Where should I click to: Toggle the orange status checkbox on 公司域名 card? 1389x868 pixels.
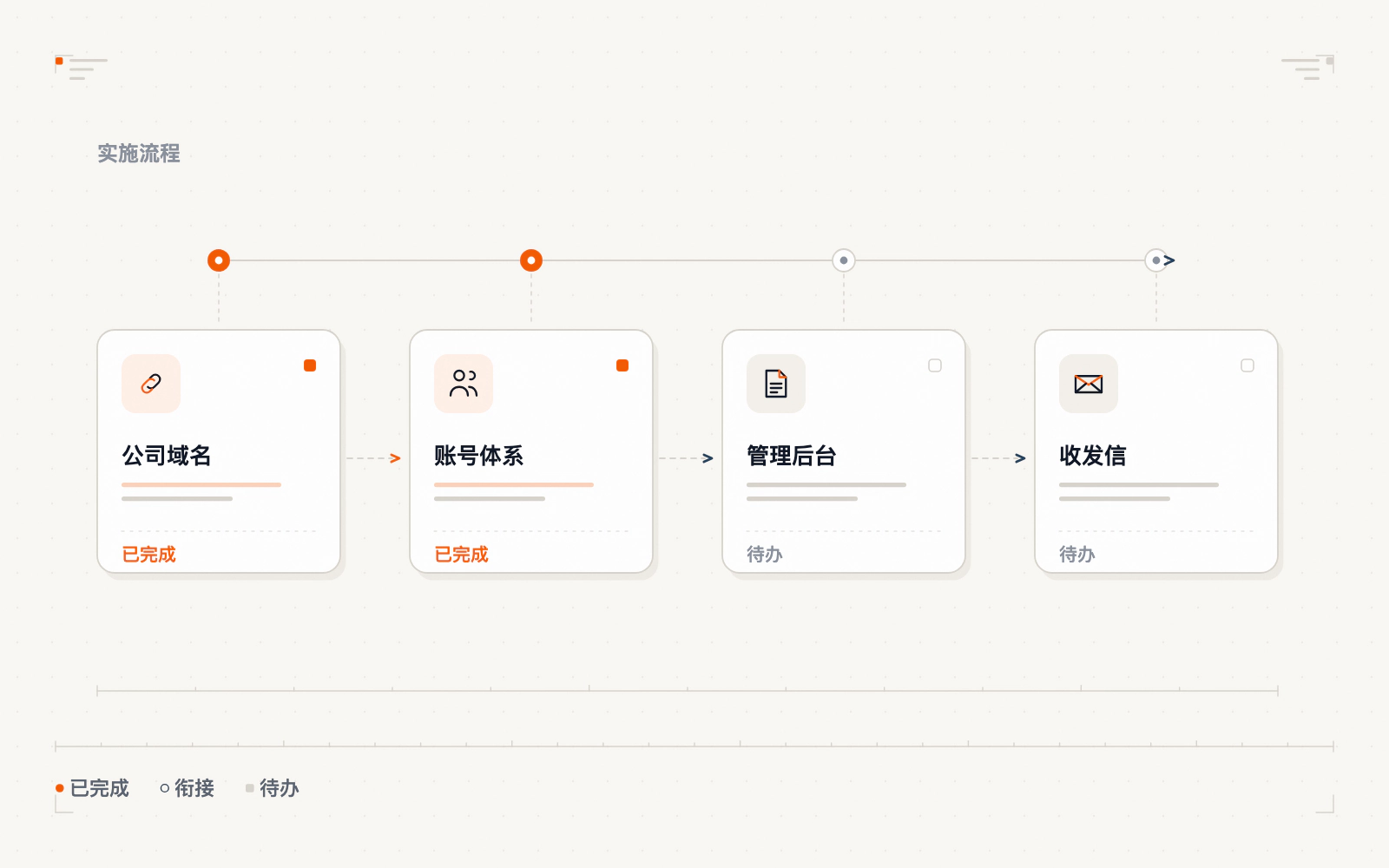pos(310,365)
